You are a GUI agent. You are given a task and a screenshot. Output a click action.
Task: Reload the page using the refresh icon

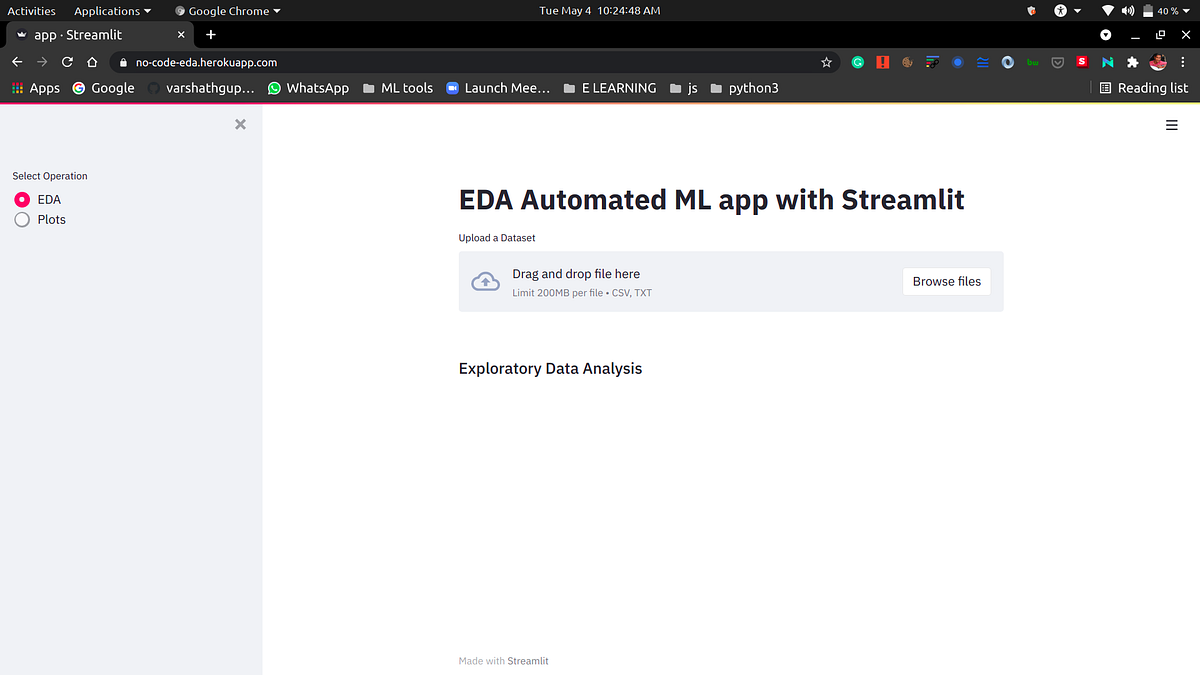coord(67,61)
